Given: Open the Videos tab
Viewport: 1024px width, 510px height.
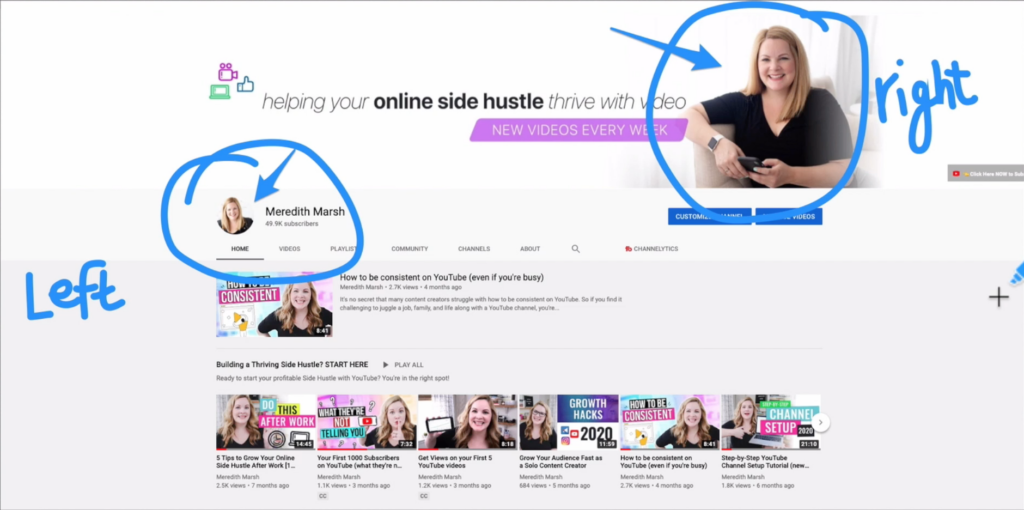Looking at the screenshot, I should 289,249.
